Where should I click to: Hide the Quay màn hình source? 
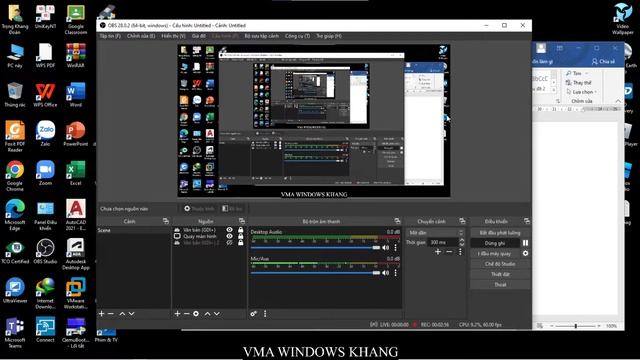point(230,236)
